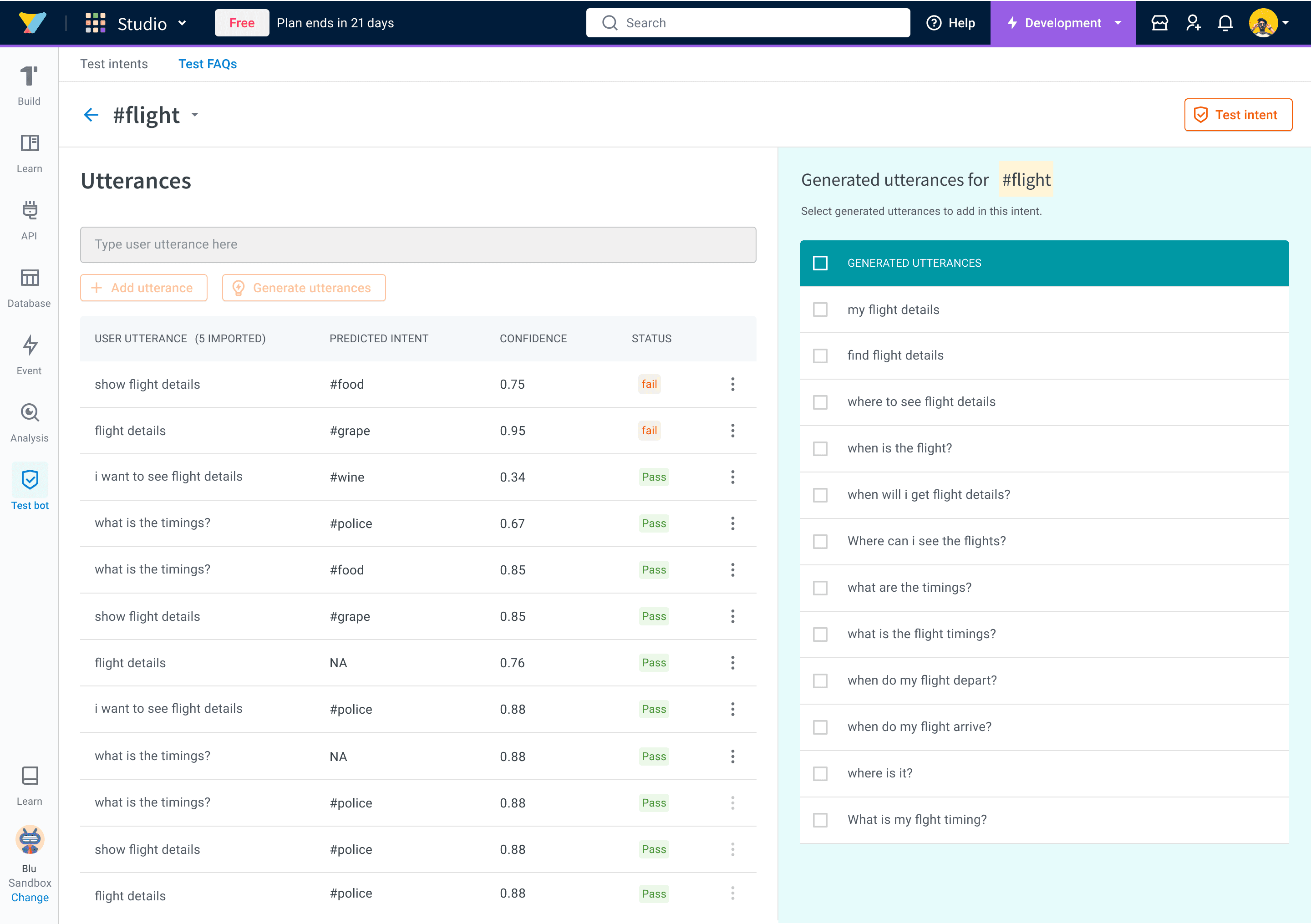1311x924 pixels.
Task: Open options for 'show flight details' #grape 0.85 row
Action: [732, 616]
